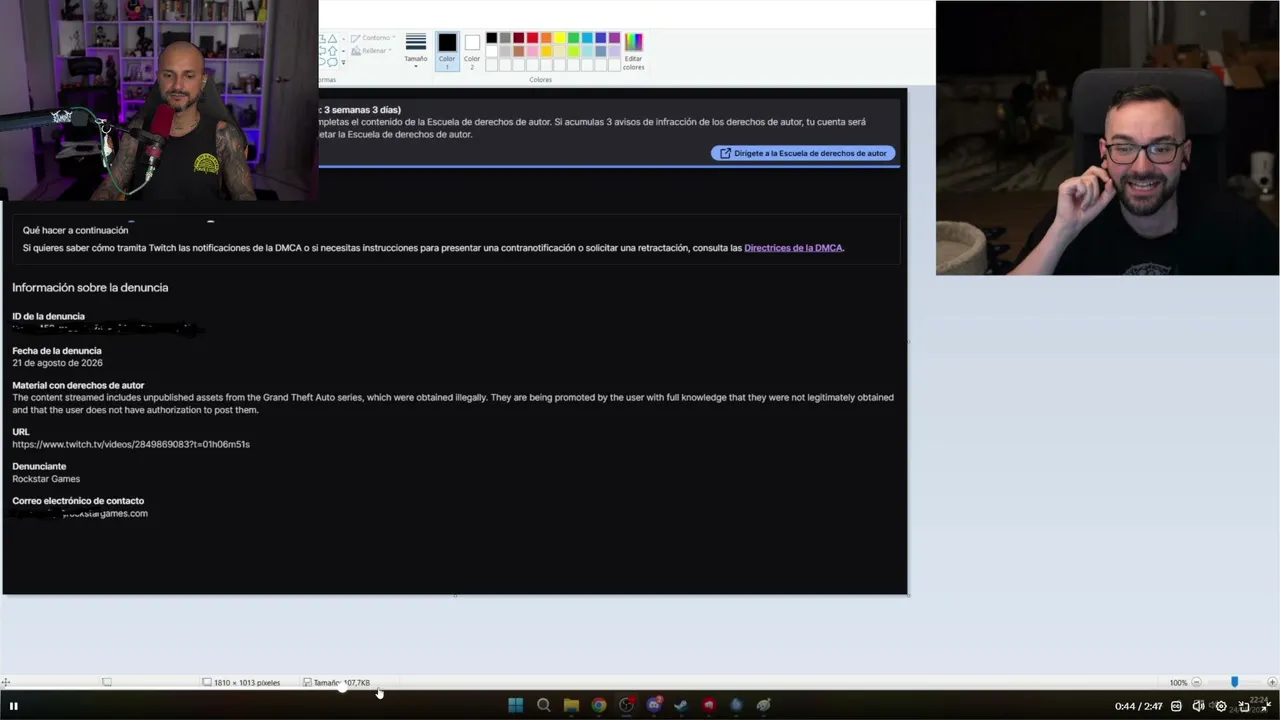Screen dimensions: 1280x720
Task: Click the right streamer webcam overlay
Action: [x=1107, y=138]
